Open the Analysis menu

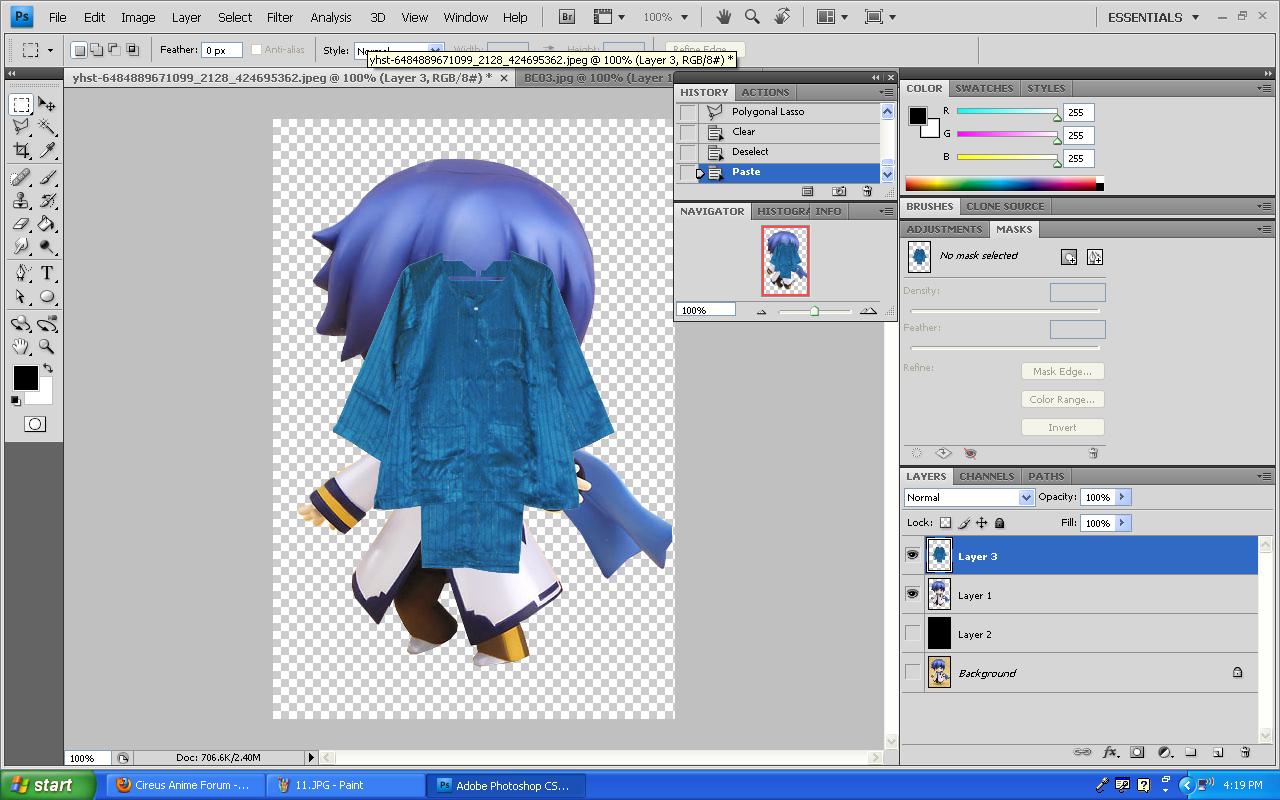[x=331, y=17]
